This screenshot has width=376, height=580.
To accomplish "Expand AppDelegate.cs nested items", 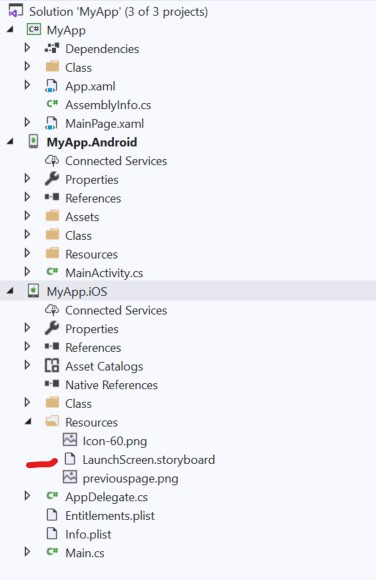I will pos(27,496).
